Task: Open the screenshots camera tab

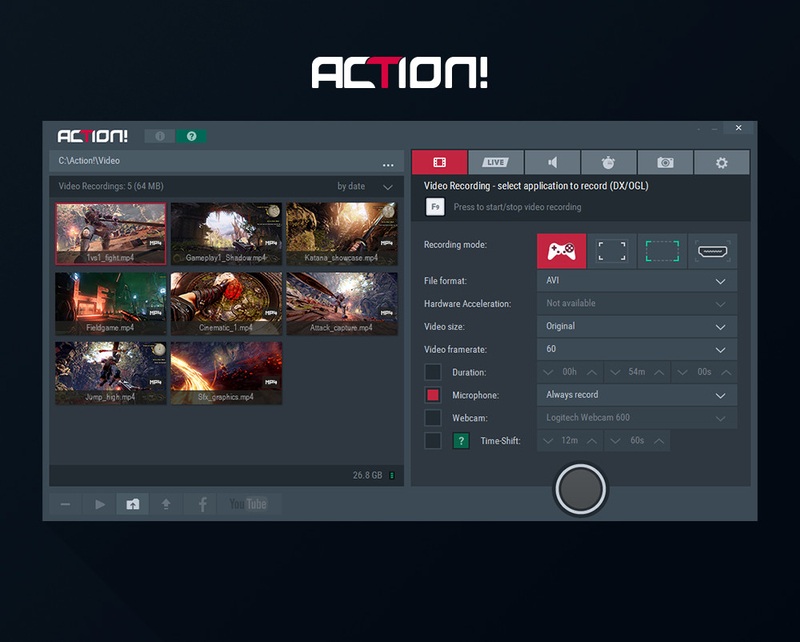Action: tap(665, 163)
